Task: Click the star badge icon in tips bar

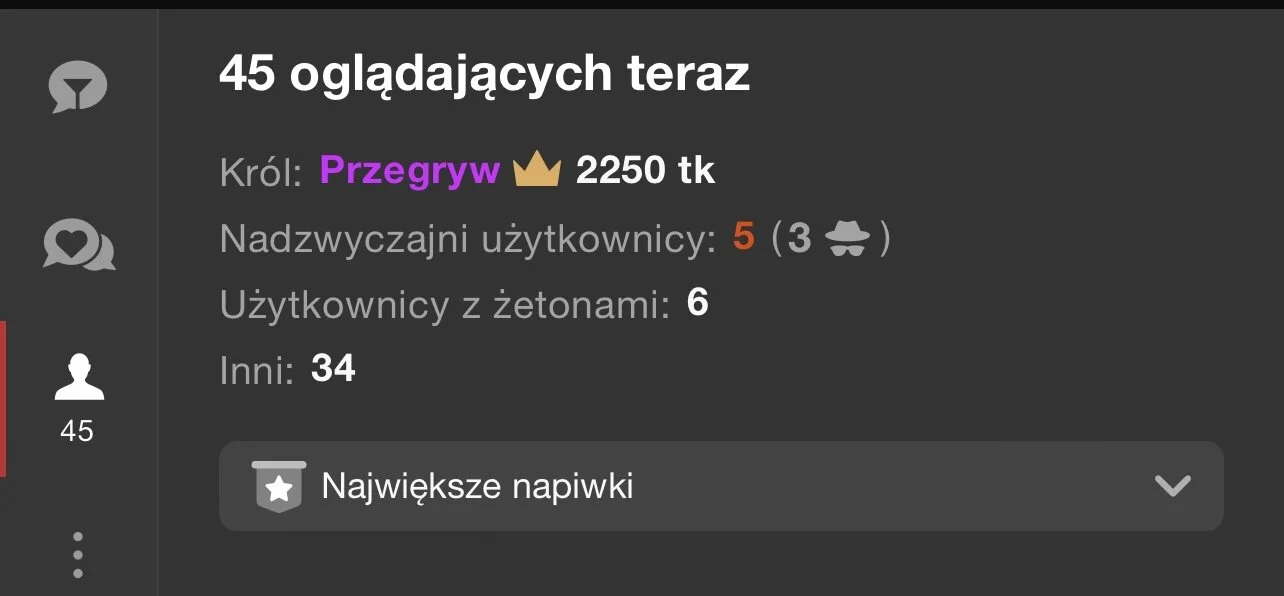Action: coord(279,487)
